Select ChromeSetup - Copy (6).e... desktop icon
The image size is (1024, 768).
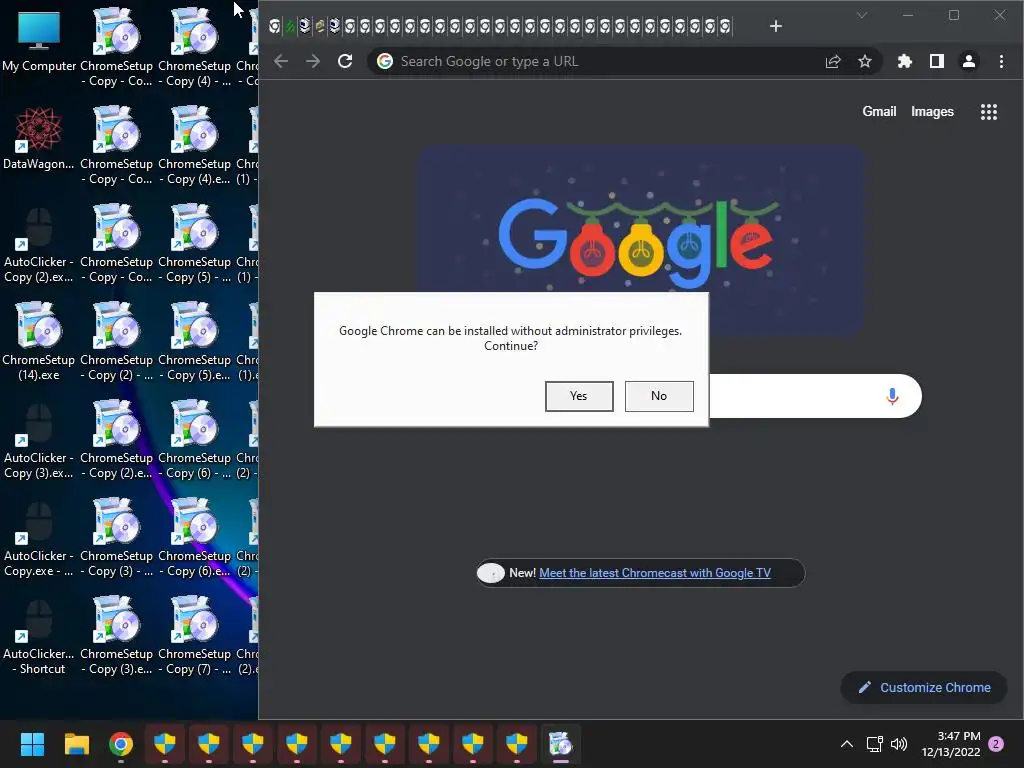194,539
